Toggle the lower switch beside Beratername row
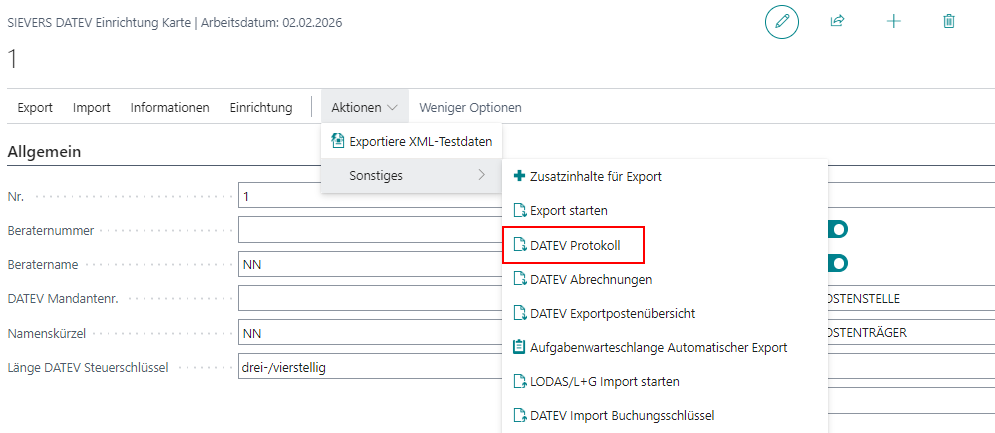The width and height of the screenshot is (995, 433). (x=837, y=264)
